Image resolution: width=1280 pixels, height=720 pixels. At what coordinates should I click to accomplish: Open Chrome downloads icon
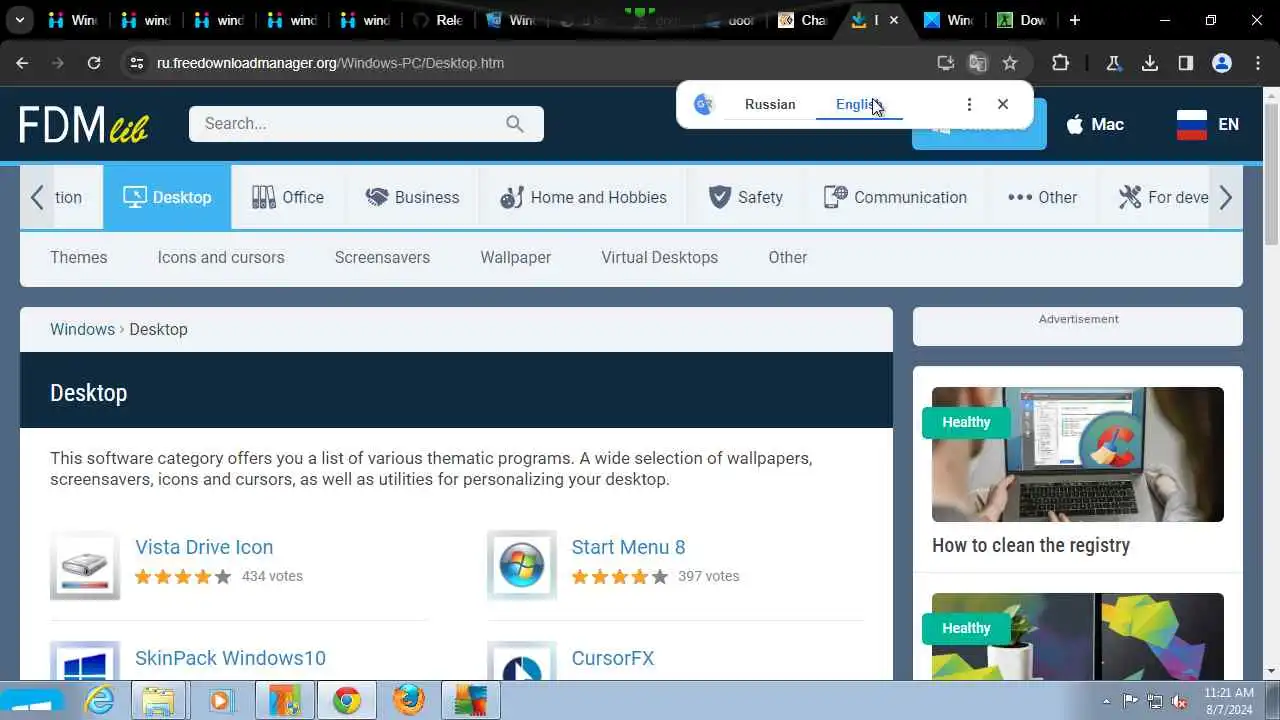click(x=1150, y=63)
